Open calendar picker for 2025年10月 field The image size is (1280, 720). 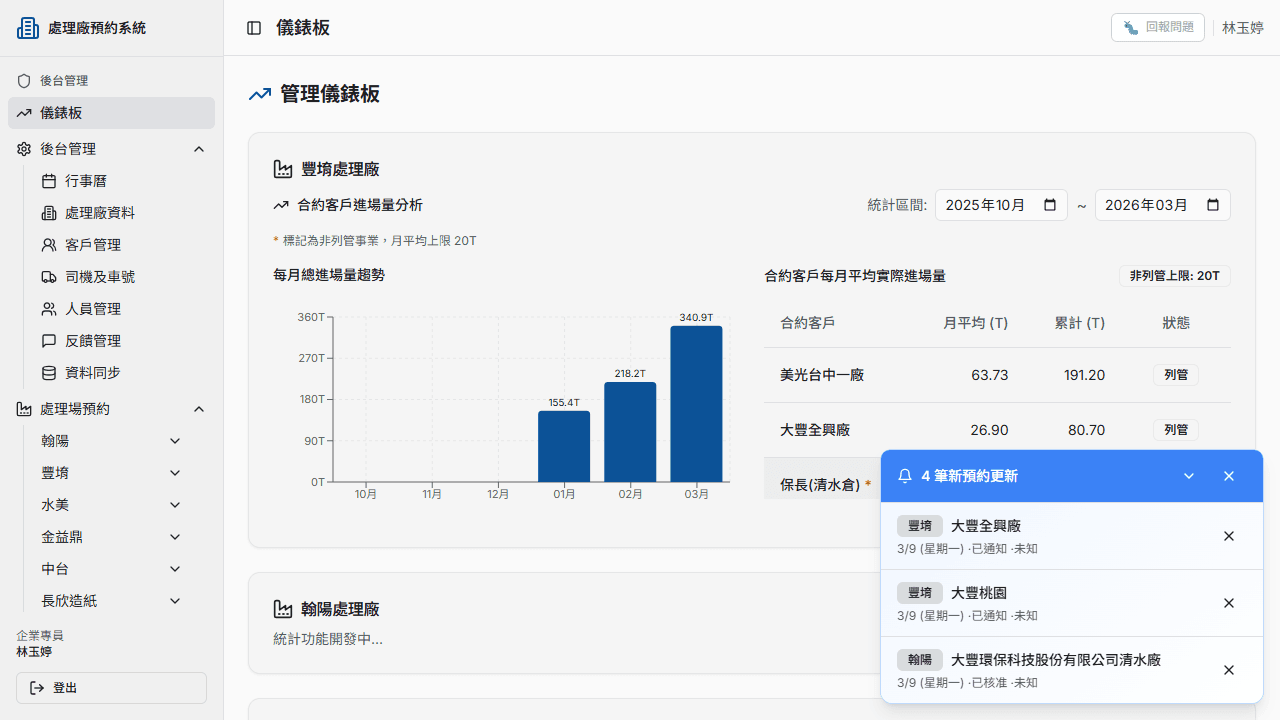pos(1050,205)
